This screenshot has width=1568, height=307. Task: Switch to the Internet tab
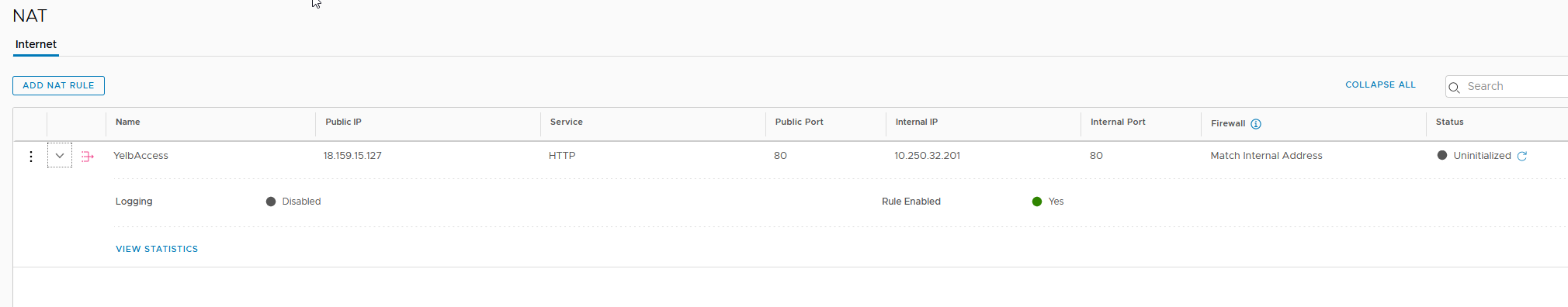(36, 44)
